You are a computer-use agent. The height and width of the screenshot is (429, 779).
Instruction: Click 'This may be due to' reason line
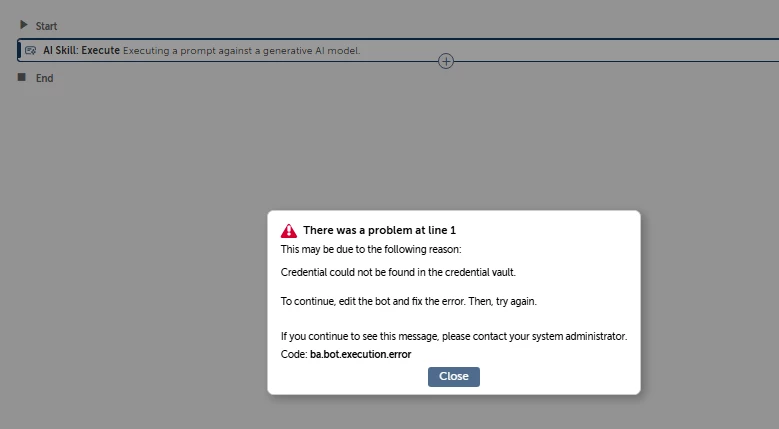[371, 249]
